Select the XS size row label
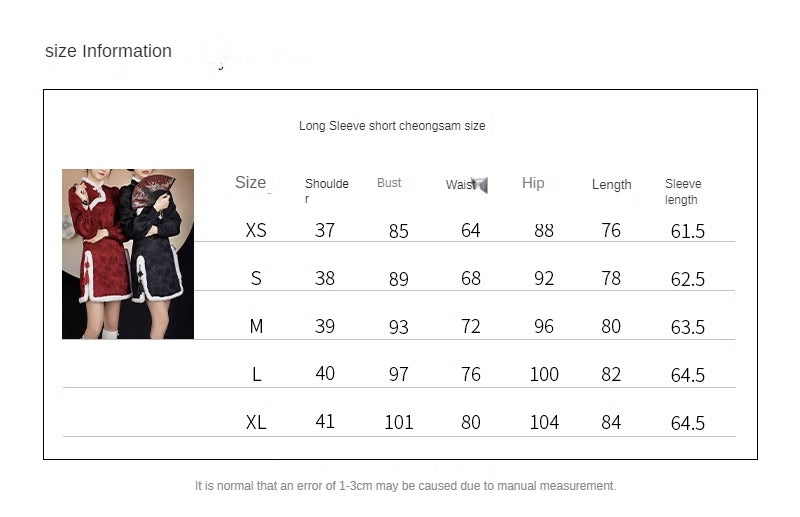The width and height of the screenshot is (800, 517). (x=256, y=230)
